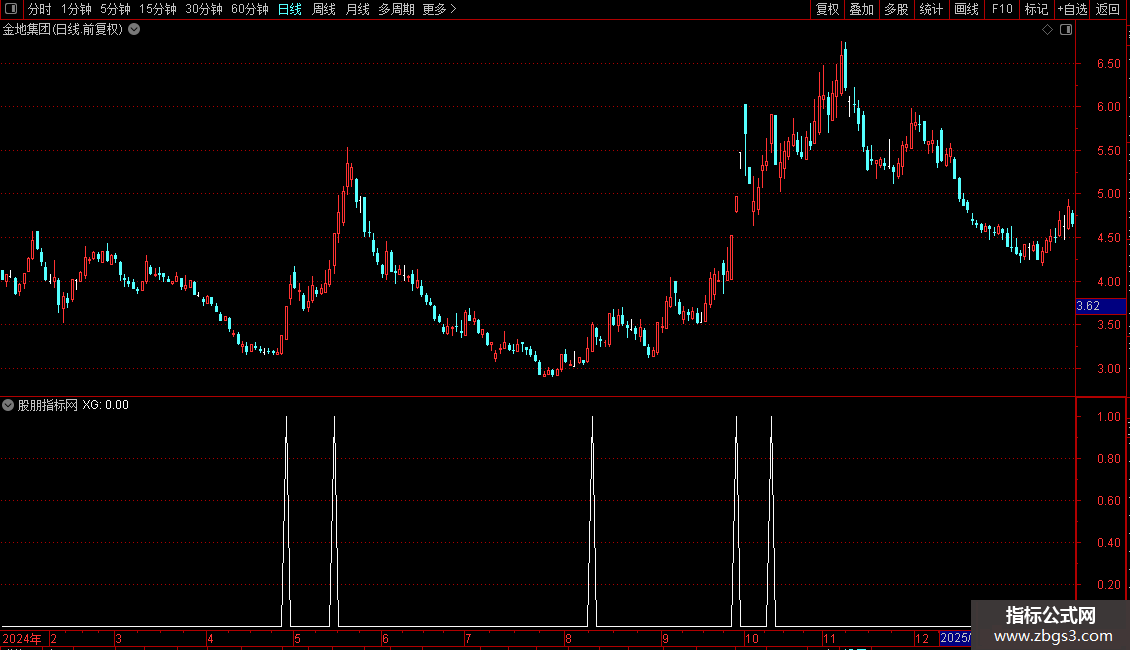Click the diamond icon in chart header
This screenshot has height=650, width=1130.
coord(1048,30)
